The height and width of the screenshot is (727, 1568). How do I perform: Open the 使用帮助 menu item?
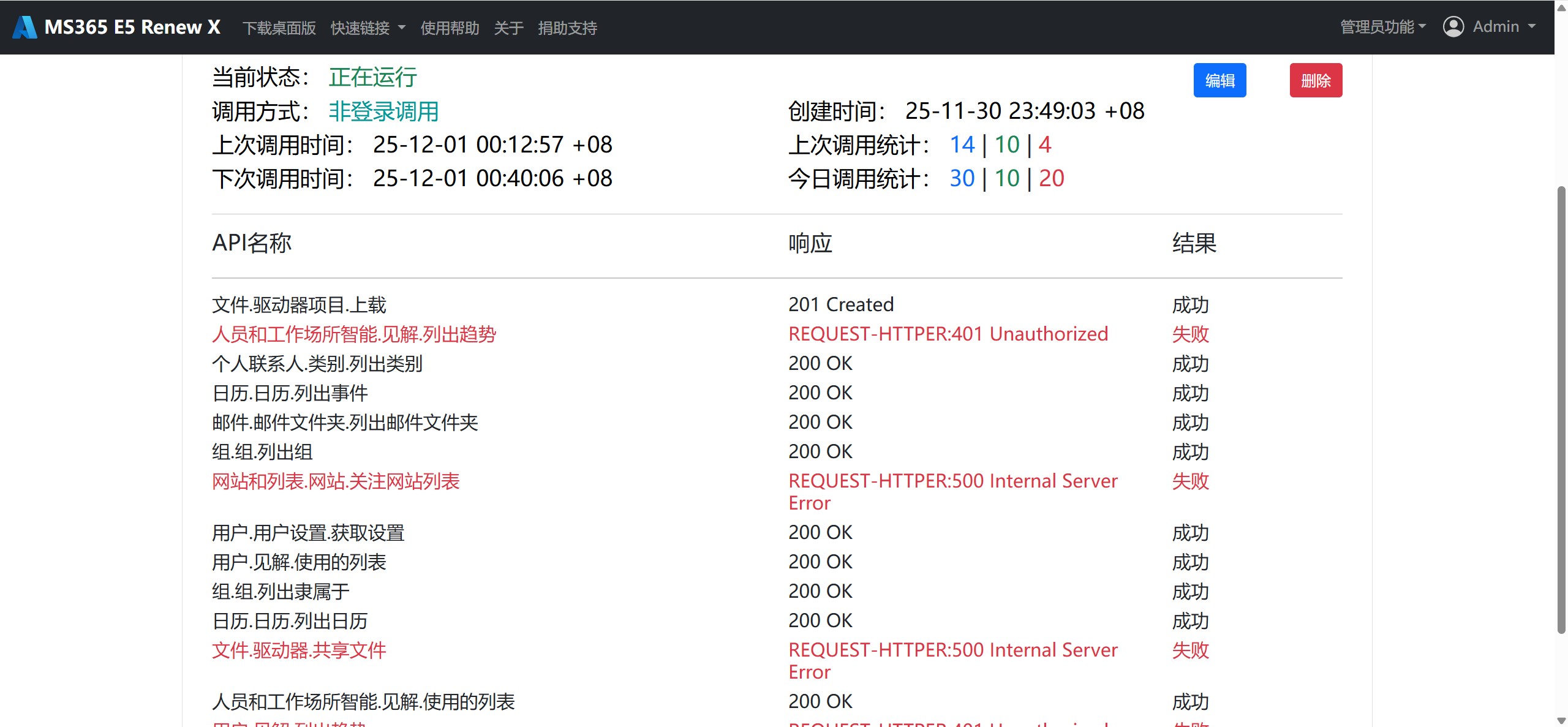point(450,28)
